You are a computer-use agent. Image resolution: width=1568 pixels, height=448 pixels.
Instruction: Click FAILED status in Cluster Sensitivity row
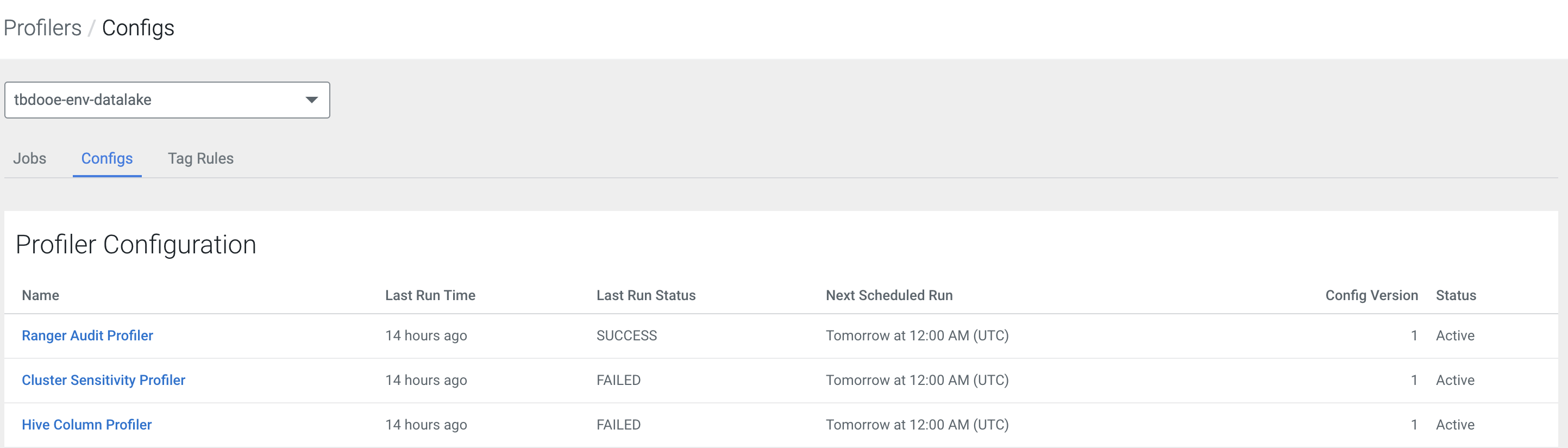(618, 381)
